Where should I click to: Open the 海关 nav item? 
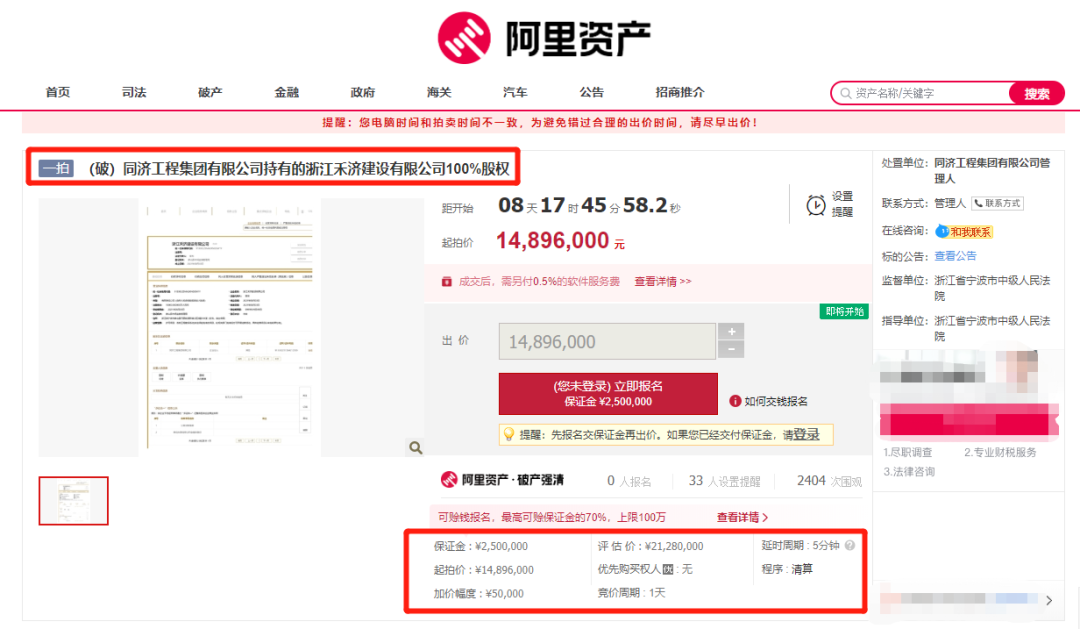click(x=439, y=92)
